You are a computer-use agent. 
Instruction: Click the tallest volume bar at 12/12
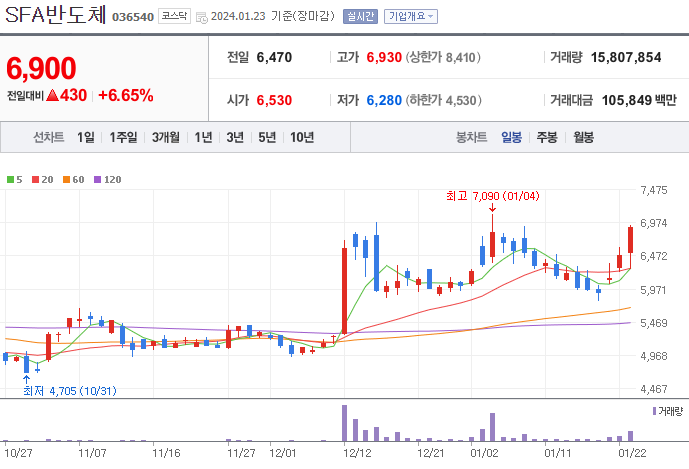(x=344, y=423)
